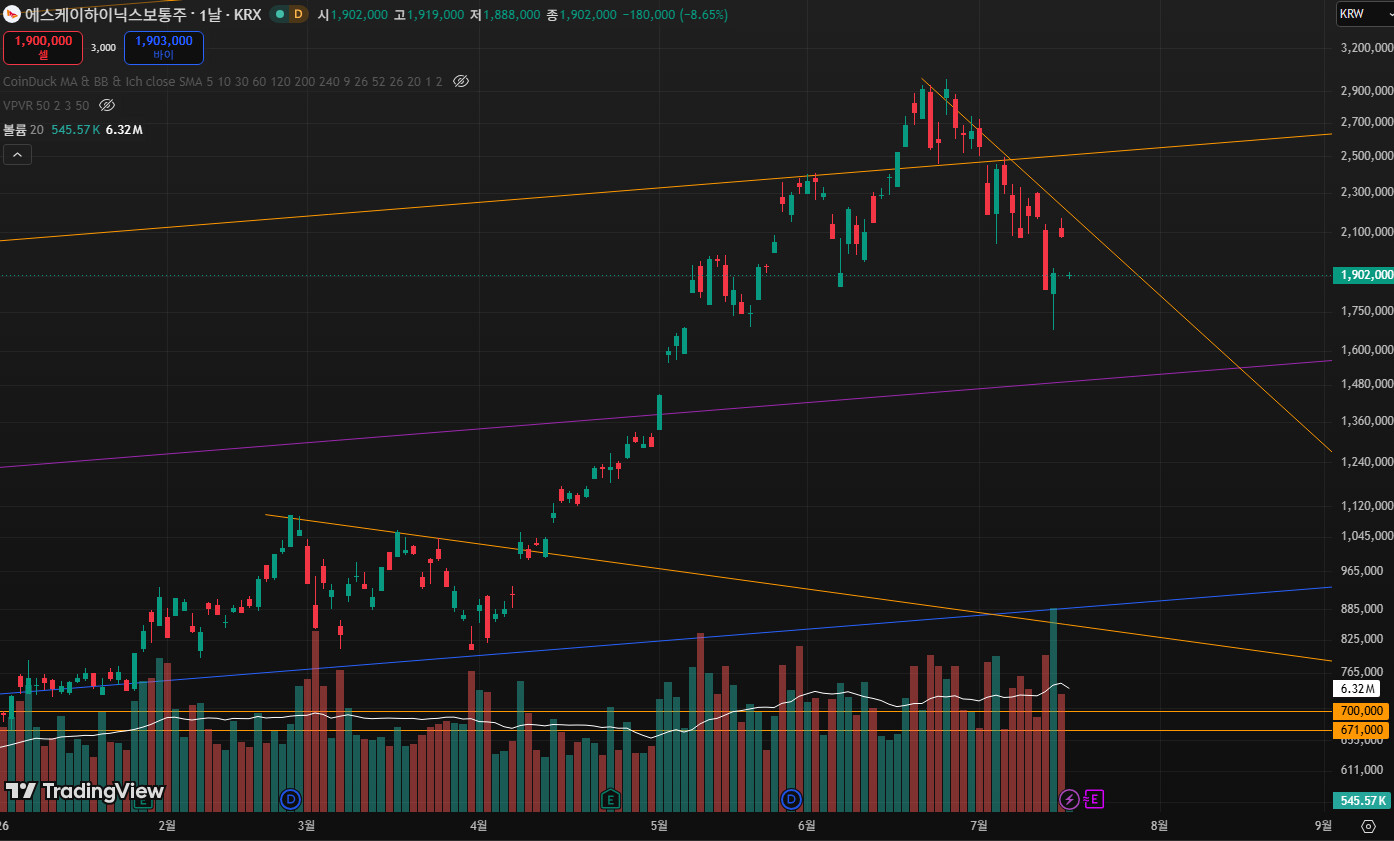
Task: Select the orange 700,000 price line label
Action: [1360, 711]
